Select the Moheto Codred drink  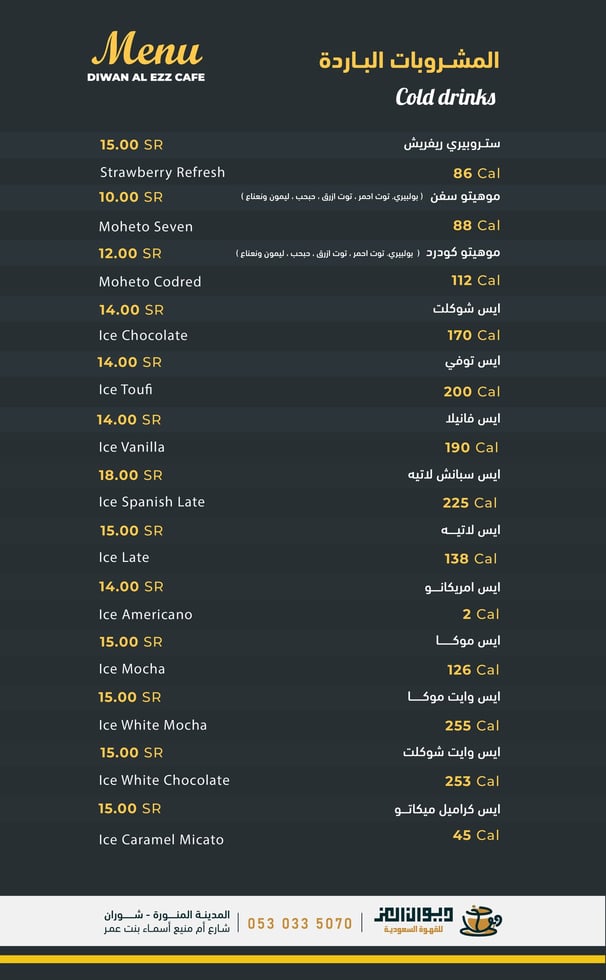click(150, 281)
